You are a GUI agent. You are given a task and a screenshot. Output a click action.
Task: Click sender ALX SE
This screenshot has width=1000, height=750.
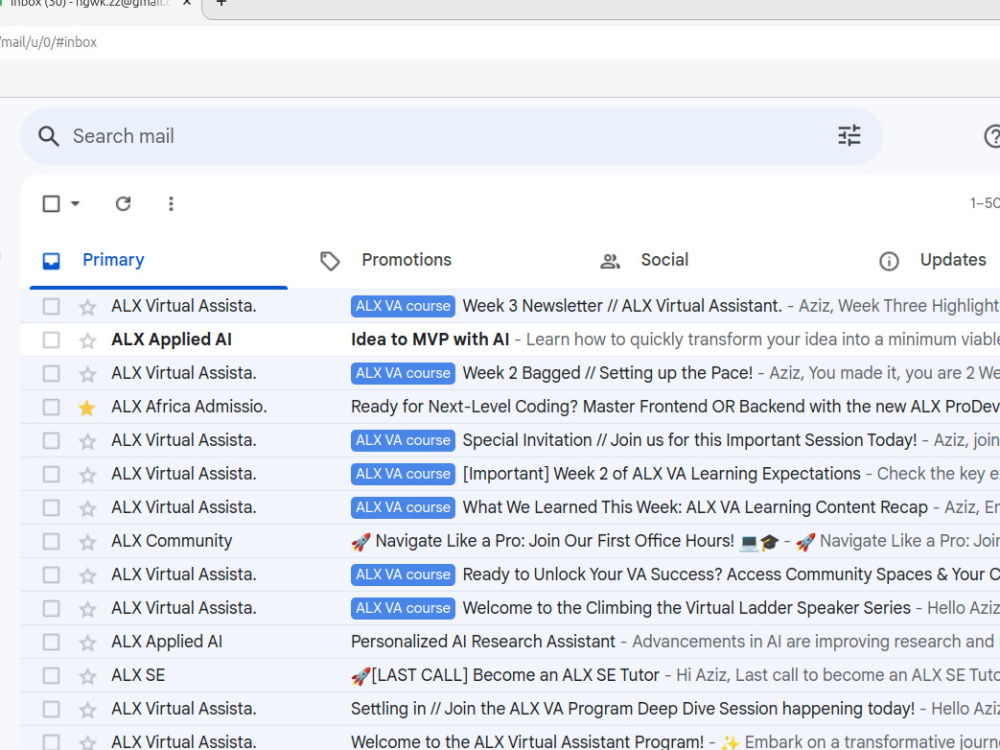138,675
